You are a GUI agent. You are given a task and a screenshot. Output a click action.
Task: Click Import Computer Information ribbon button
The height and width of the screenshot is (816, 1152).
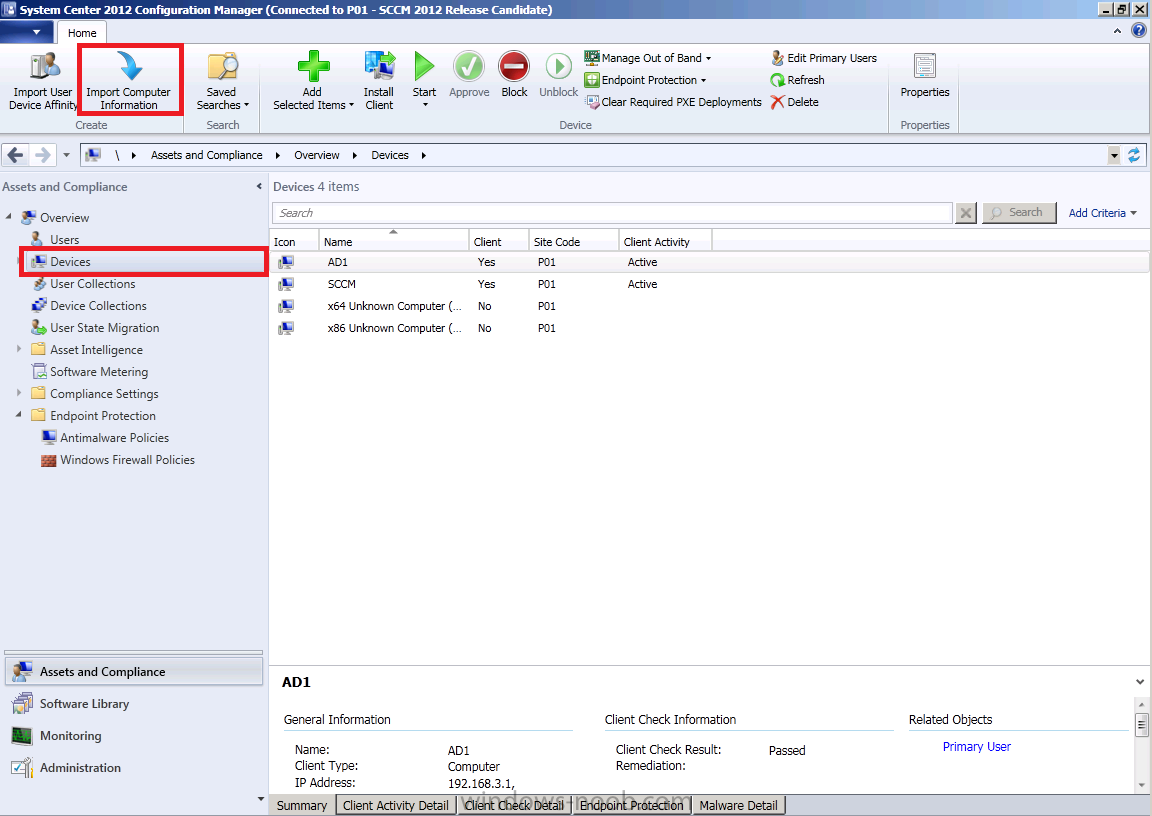(x=129, y=79)
